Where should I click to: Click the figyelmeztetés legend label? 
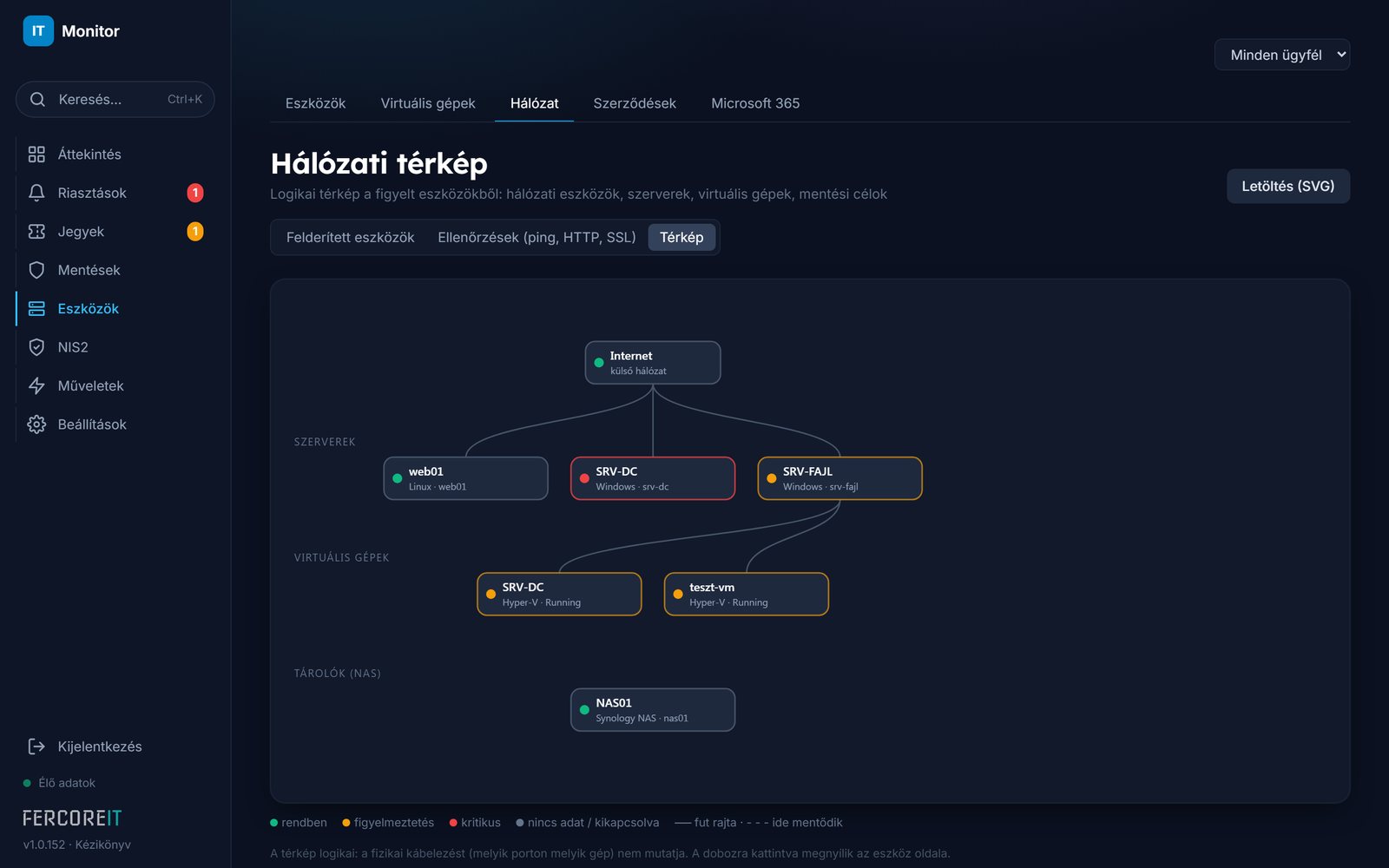coord(394,823)
